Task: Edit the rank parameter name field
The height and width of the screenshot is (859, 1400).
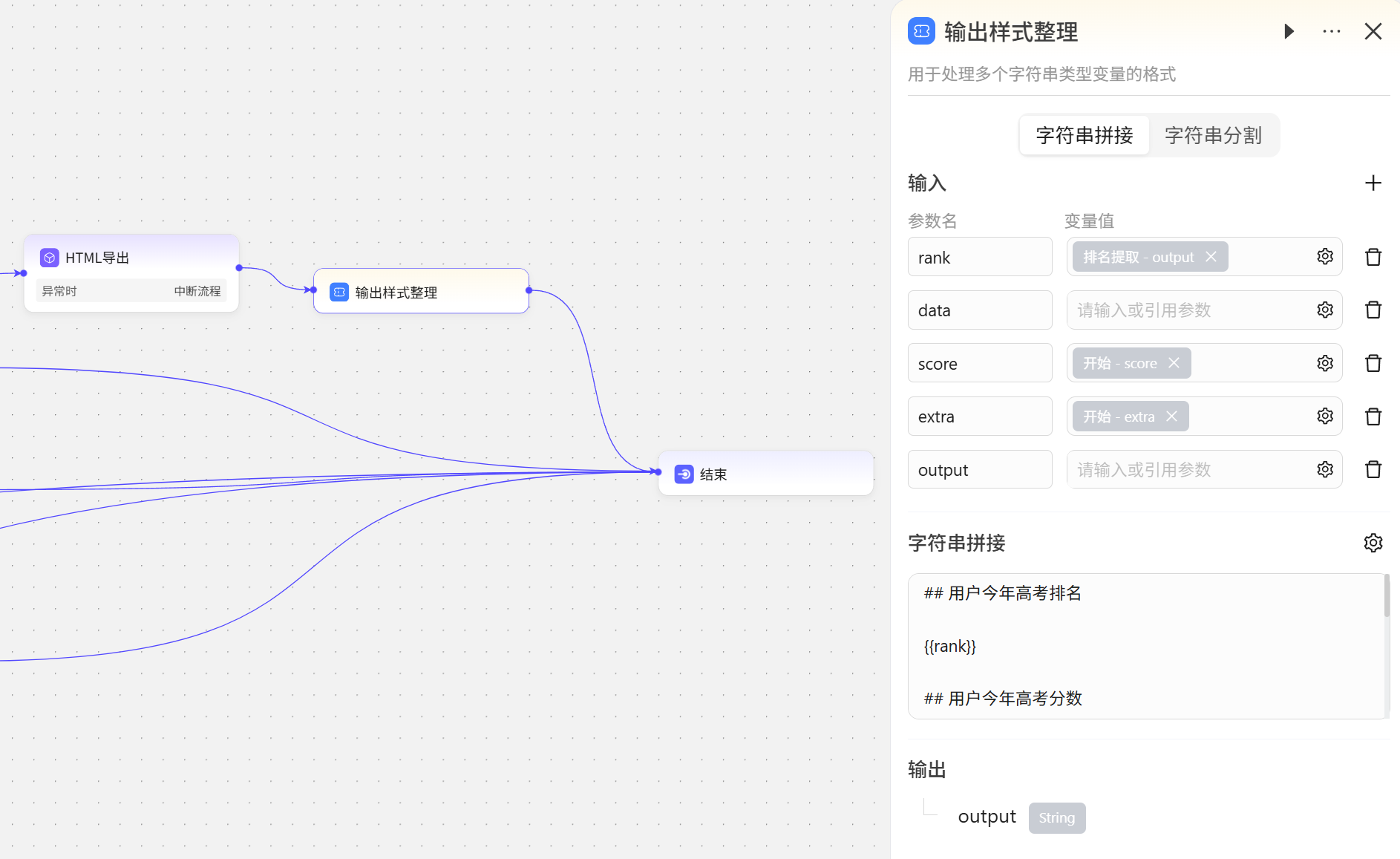Action: (979, 258)
